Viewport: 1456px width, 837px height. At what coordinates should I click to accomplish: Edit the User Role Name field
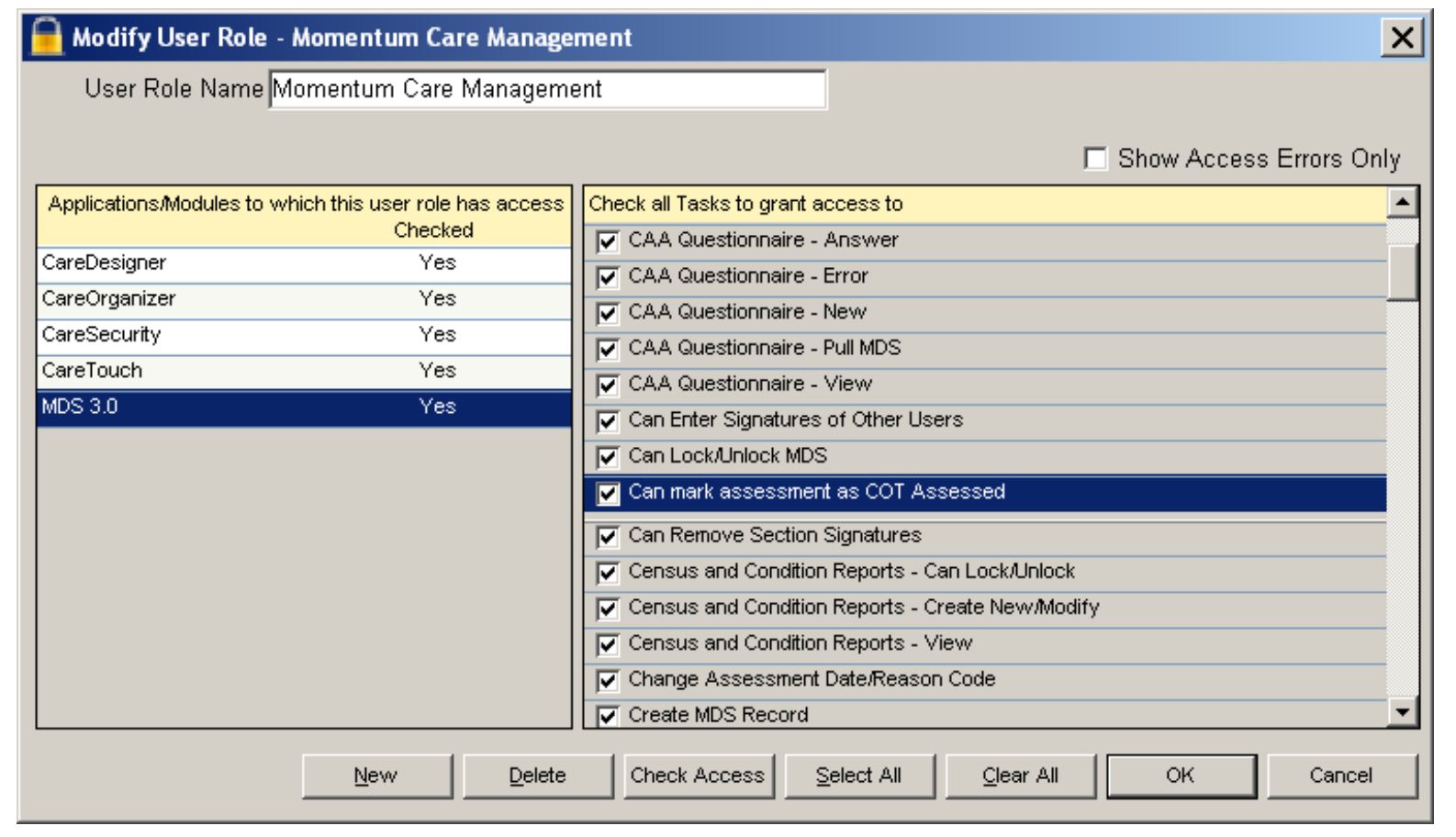click(x=548, y=89)
